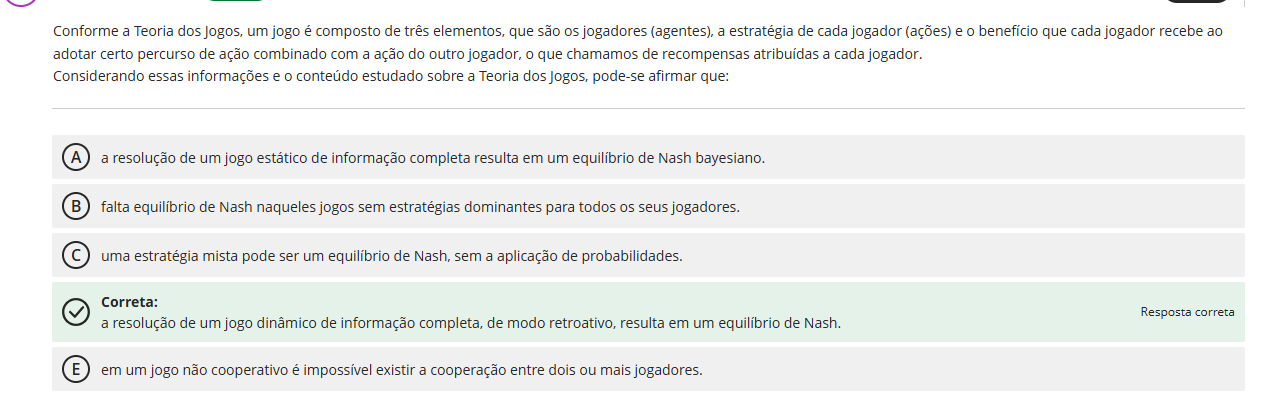Click the question line starting "Conforme a Teoria"
The height and width of the screenshot is (411, 1261).
[637, 31]
